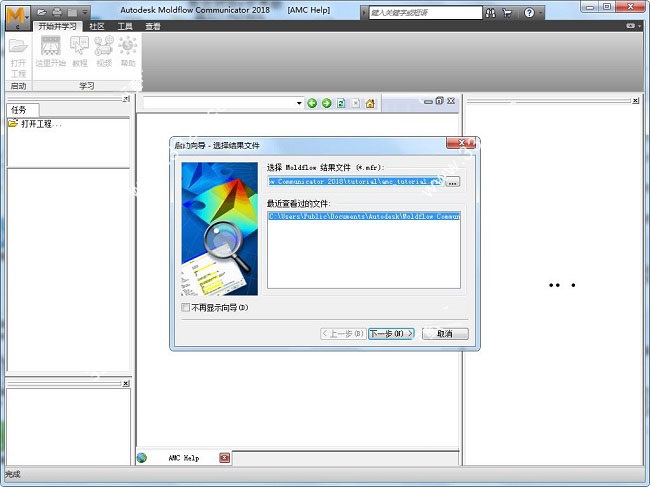Switch to the 开始并学习 ribbon tab
Screen dimensions: 650x487
click(x=57, y=27)
